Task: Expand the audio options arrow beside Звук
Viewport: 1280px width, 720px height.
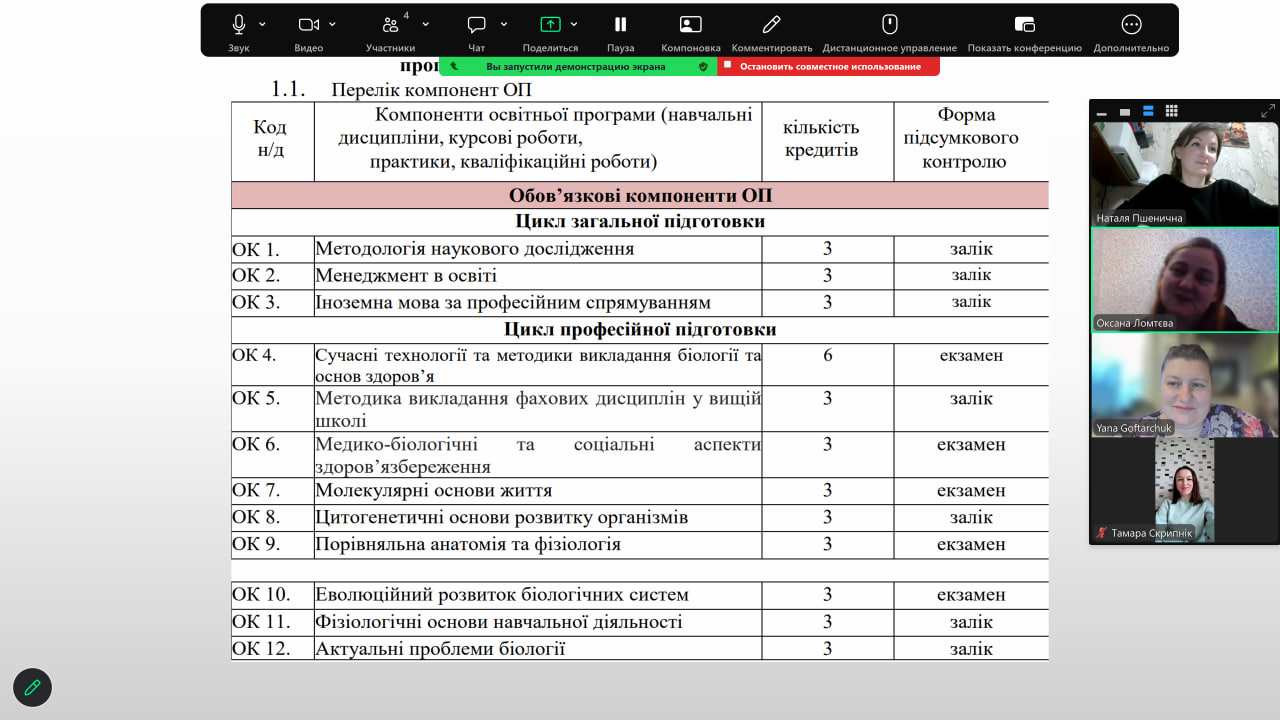Action: [263, 24]
